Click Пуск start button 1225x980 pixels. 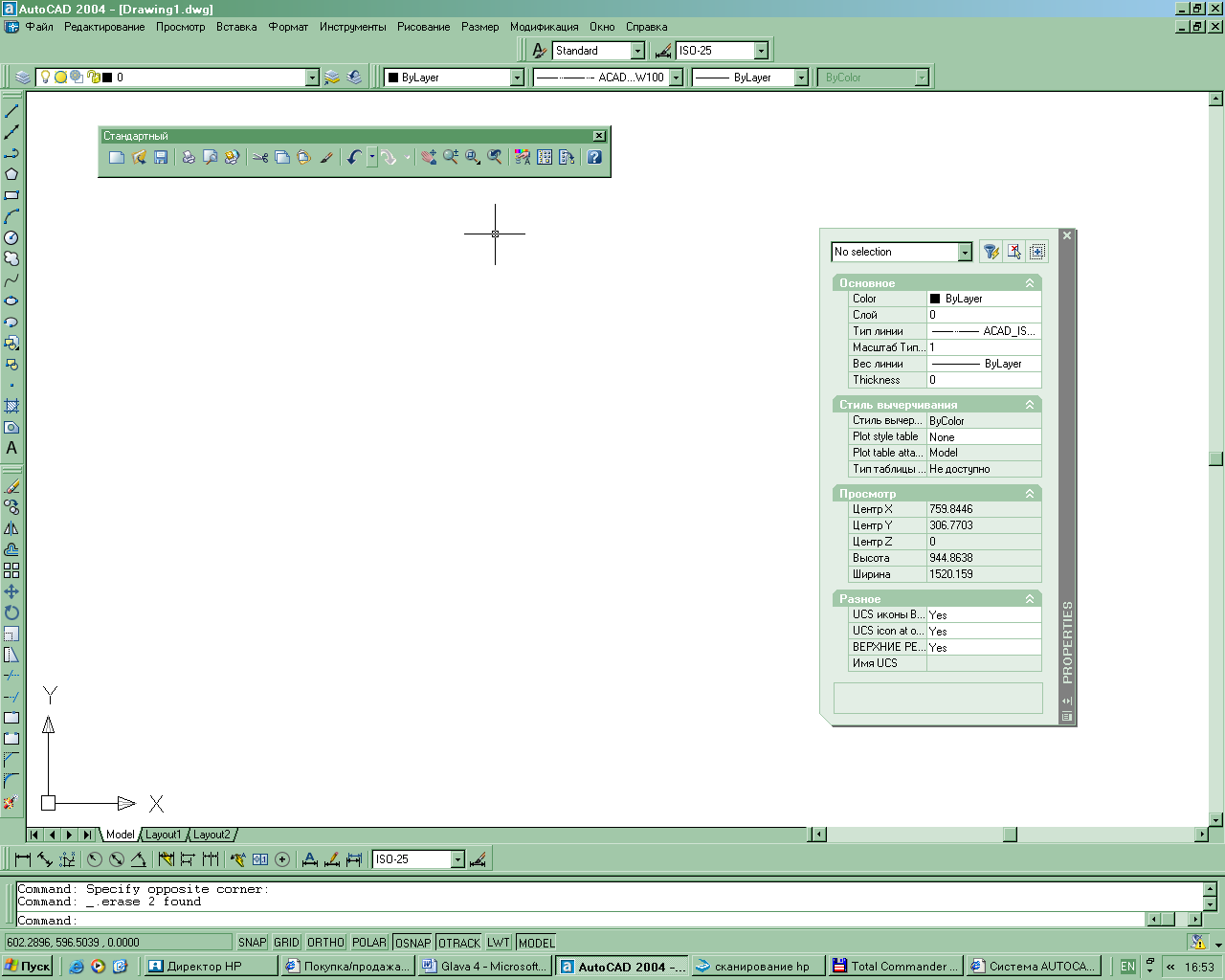pyautogui.click(x=28, y=967)
